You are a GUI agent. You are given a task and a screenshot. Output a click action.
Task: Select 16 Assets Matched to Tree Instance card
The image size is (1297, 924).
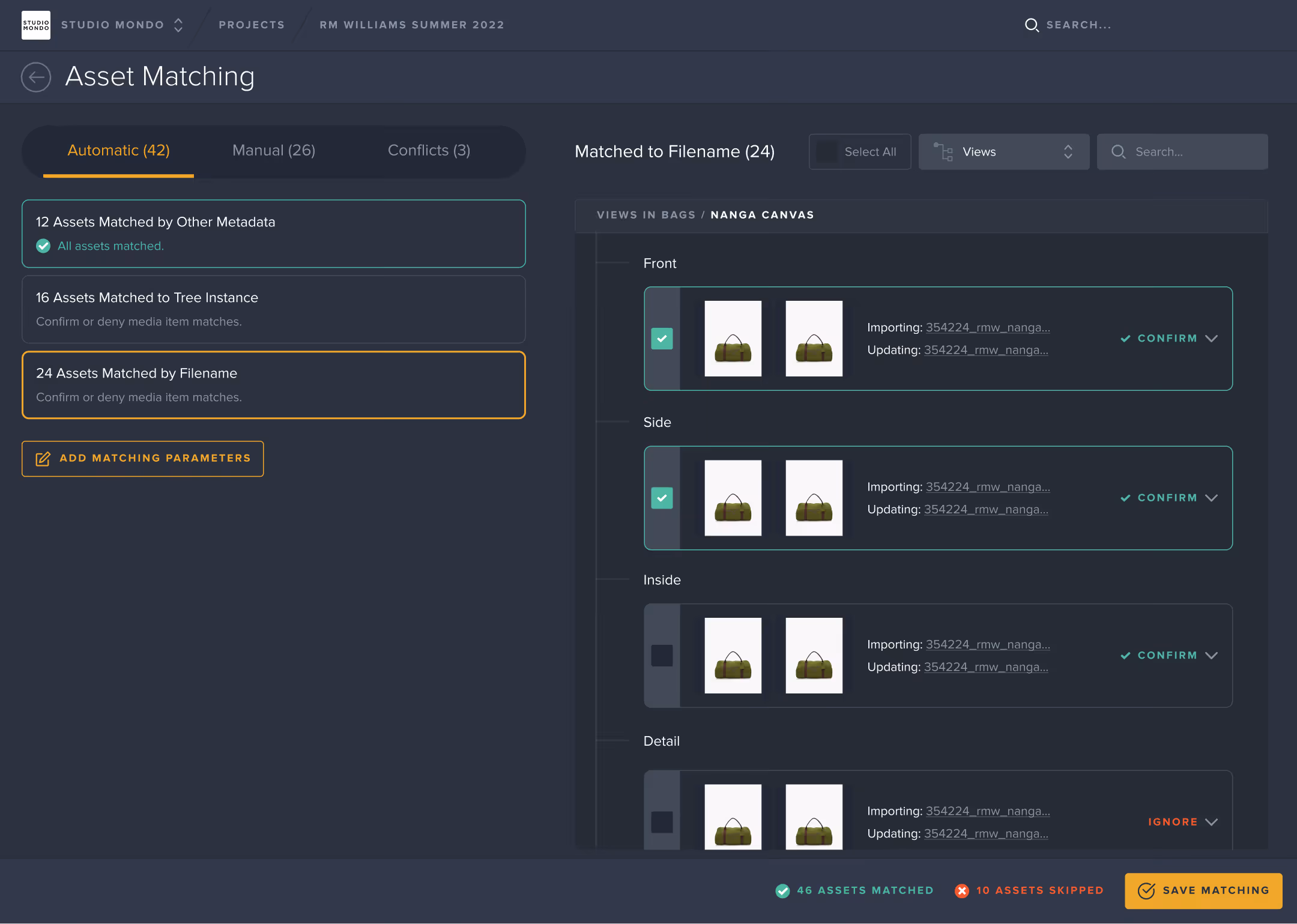[x=274, y=309]
